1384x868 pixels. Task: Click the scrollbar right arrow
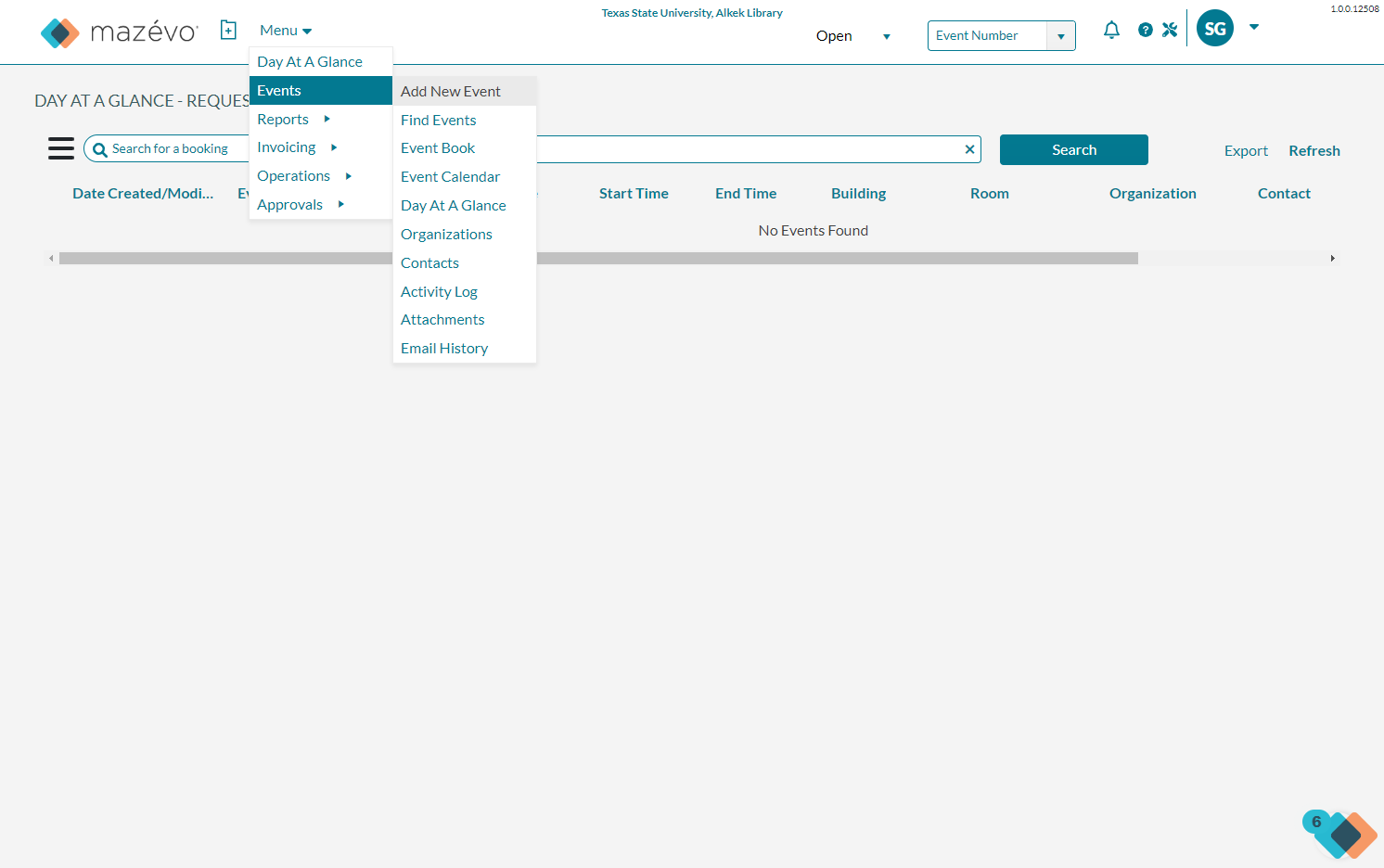click(x=1333, y=259)
